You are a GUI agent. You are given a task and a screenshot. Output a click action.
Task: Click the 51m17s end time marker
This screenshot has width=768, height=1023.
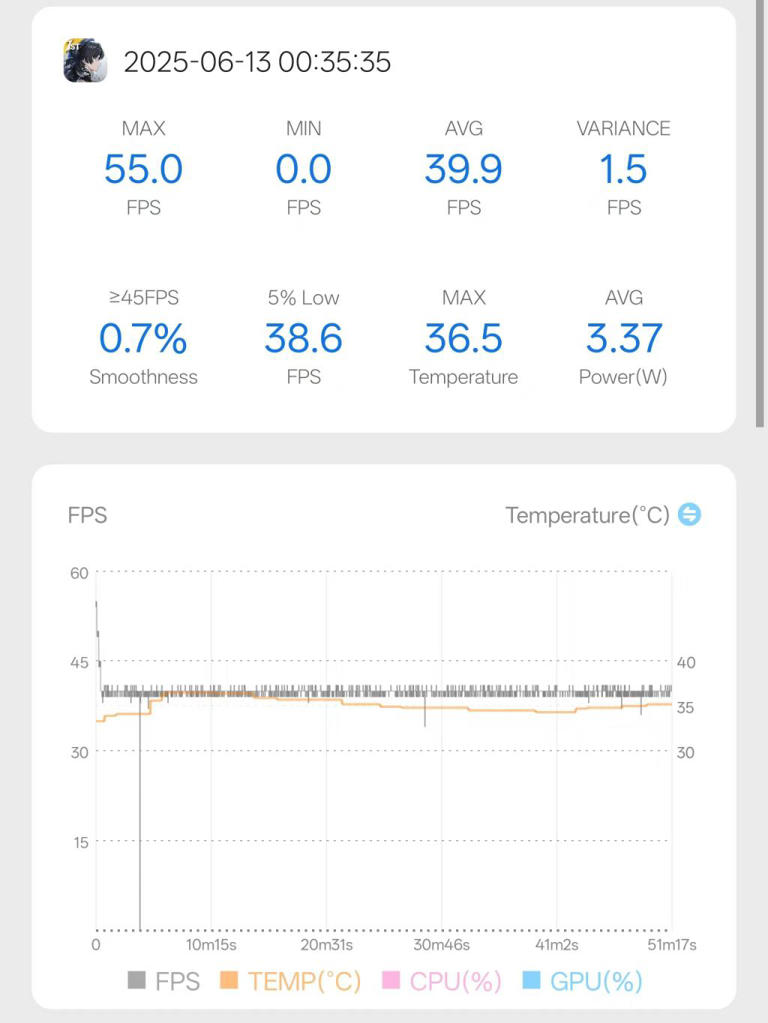(x=671, y=945)
